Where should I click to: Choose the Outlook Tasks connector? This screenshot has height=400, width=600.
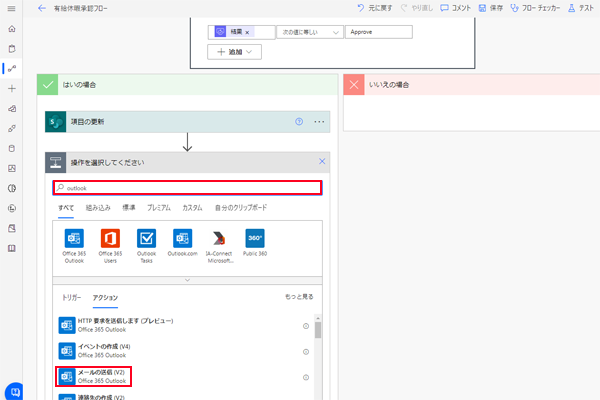[147, 246]
